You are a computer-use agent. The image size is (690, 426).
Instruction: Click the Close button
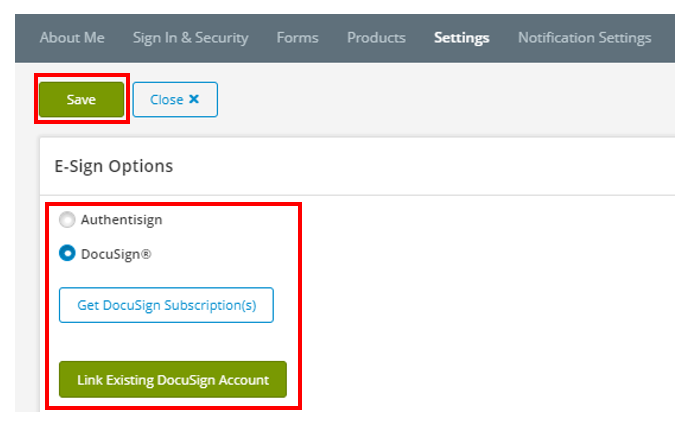pos(175,100)
